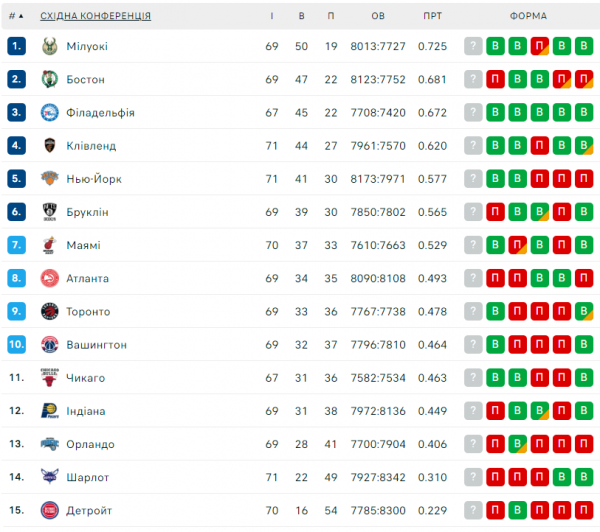Open the СХІДНА КОНФЕРЕНЦІЯ header link
The height and width of the screenshot is (532, 600).
96,16
